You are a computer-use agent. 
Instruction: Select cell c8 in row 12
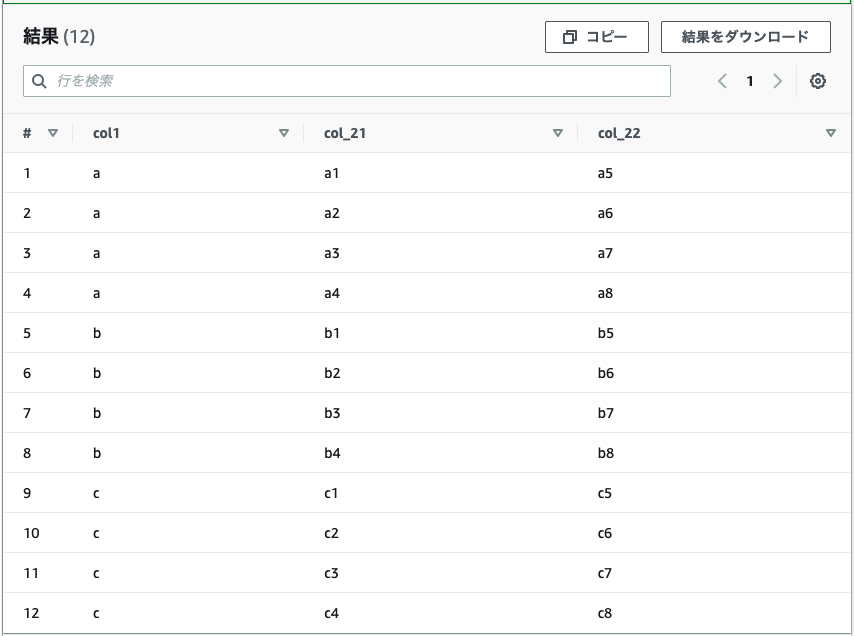click(x=604, y=613)
